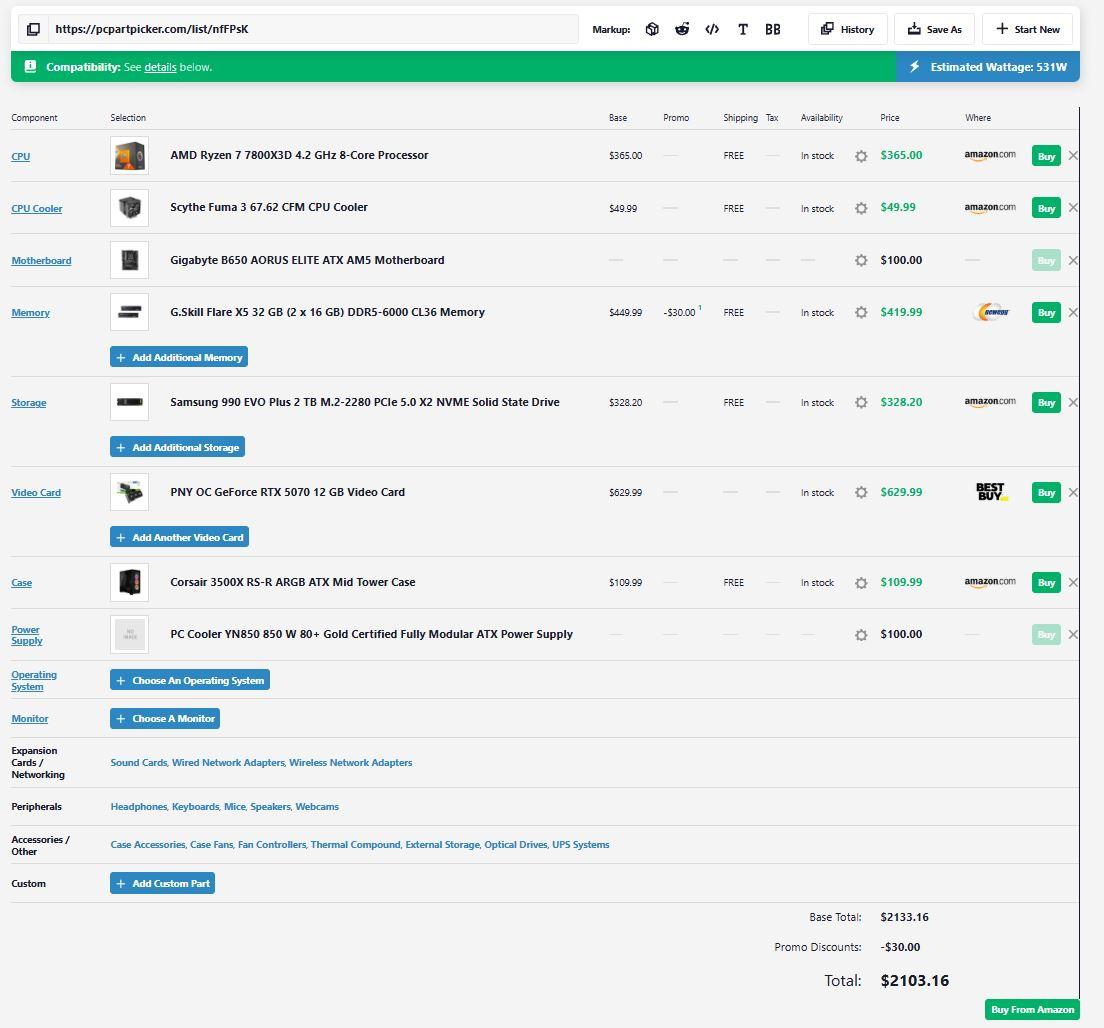
Task: Open the Best Buy merchant logo
Action: [x=991, y=492]
